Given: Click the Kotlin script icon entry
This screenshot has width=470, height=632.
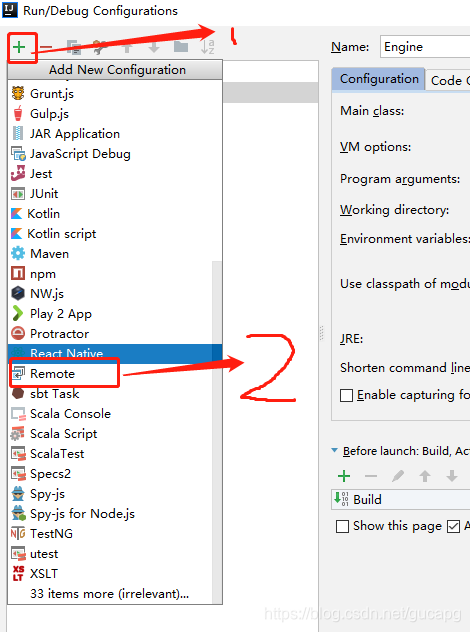Looking at the screenshot, I should pyautogui.click(x=17, y=234).
